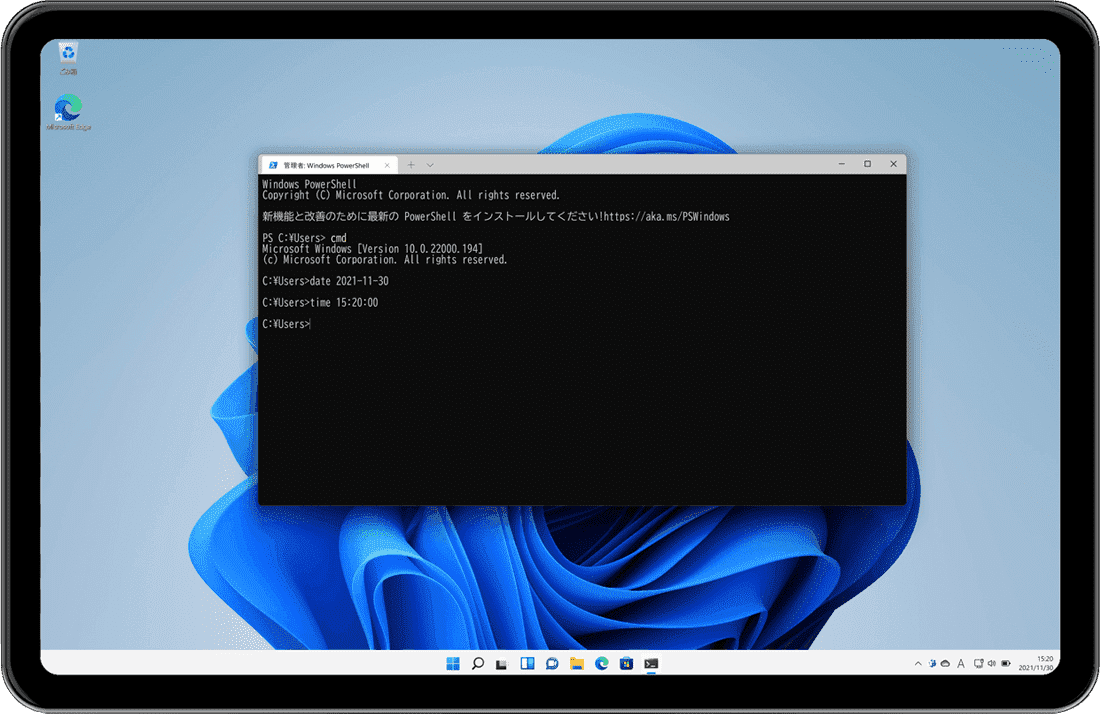Launch Microsoft Edge from taskbar
The width and height of the screenshot is (1100, 714).
point(601,664)
